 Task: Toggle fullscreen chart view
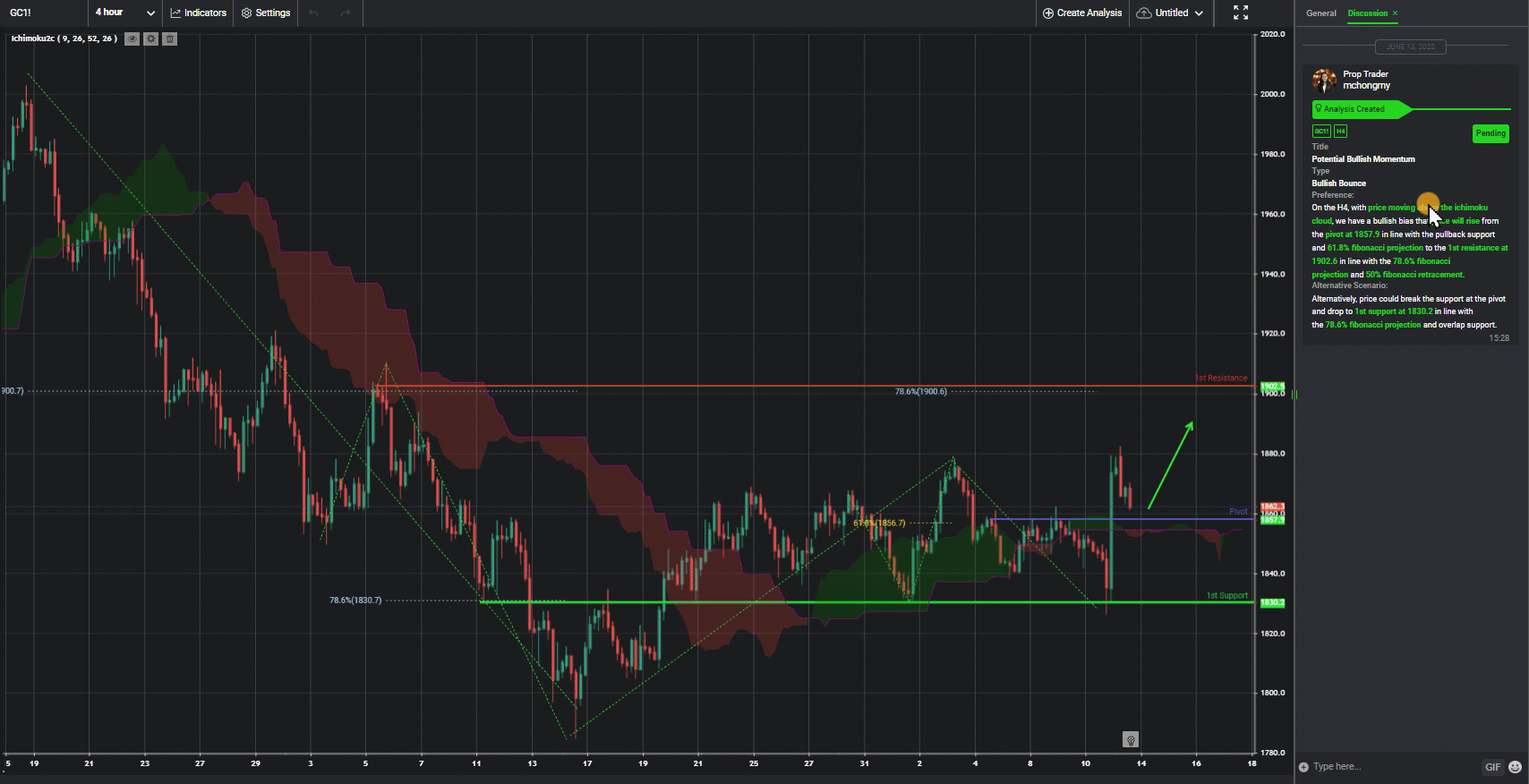(x=1241, y=13)
